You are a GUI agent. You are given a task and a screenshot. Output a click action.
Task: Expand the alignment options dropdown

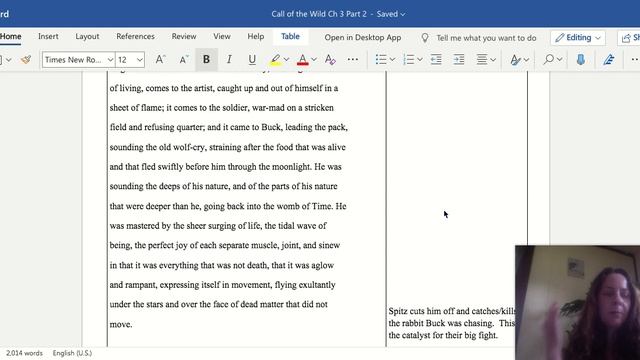493,60
